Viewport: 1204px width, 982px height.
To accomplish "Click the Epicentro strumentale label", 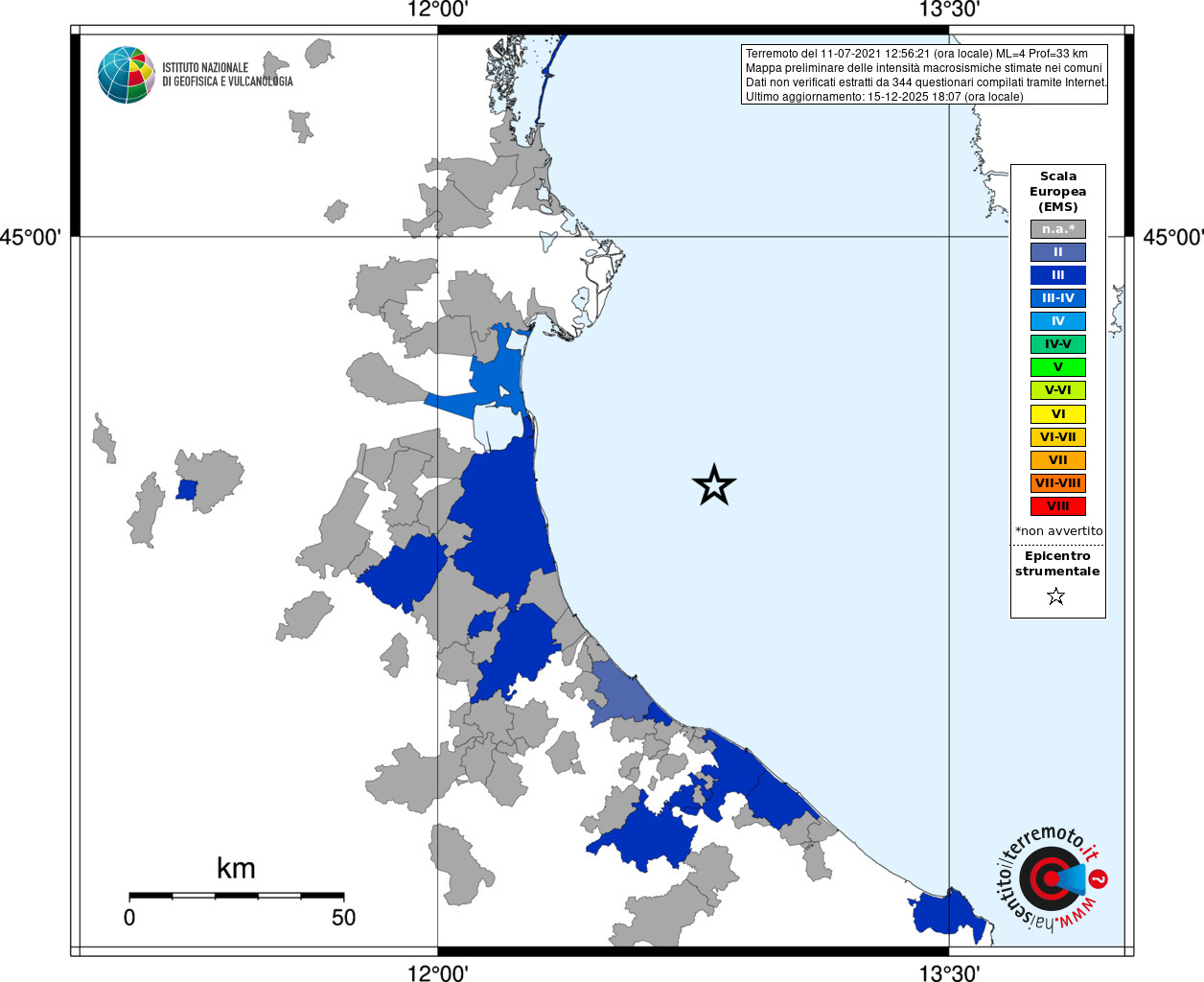I will click(x=1057, y=564).
